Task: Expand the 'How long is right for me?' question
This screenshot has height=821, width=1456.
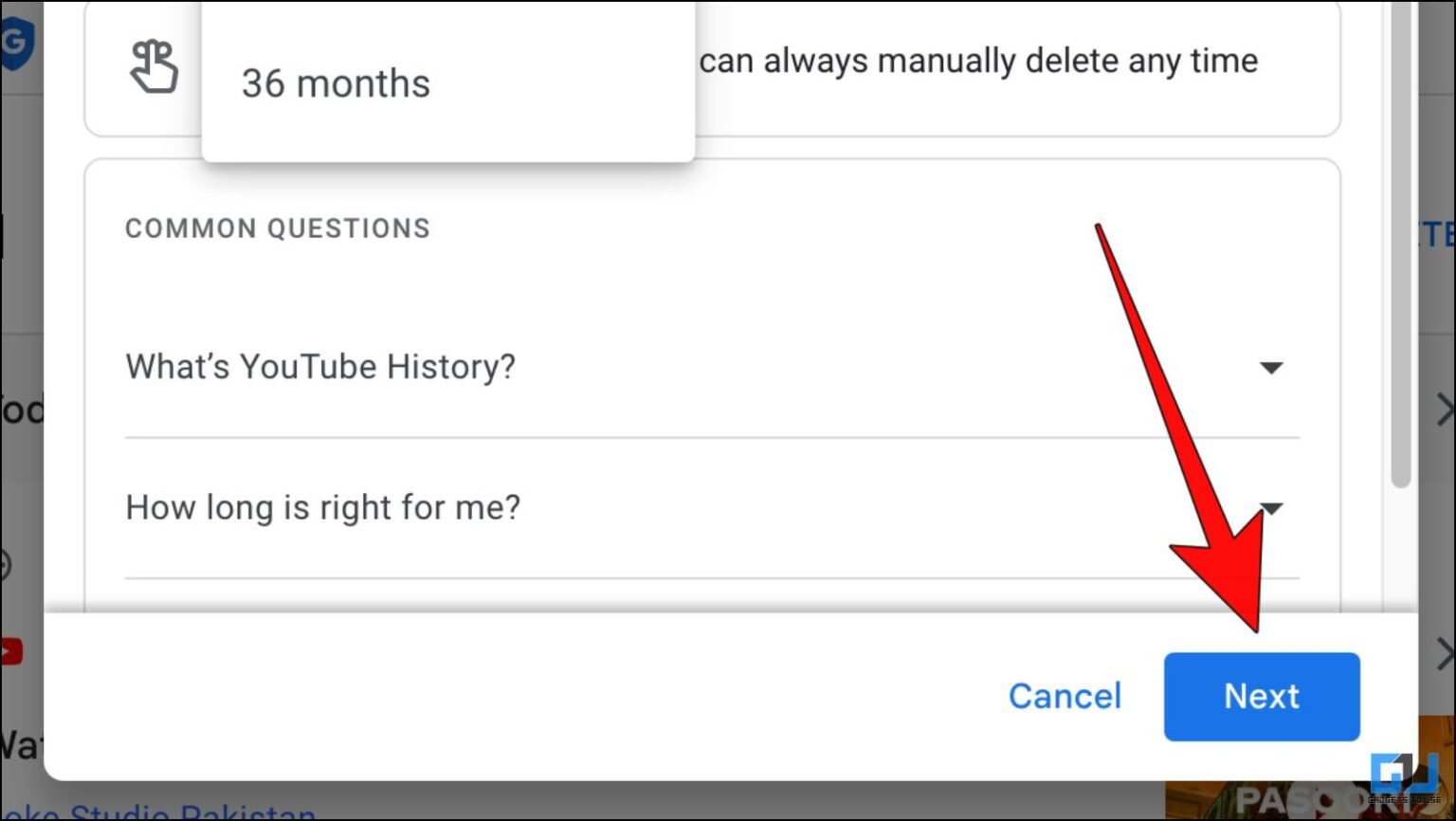Action: coord(322,508)
